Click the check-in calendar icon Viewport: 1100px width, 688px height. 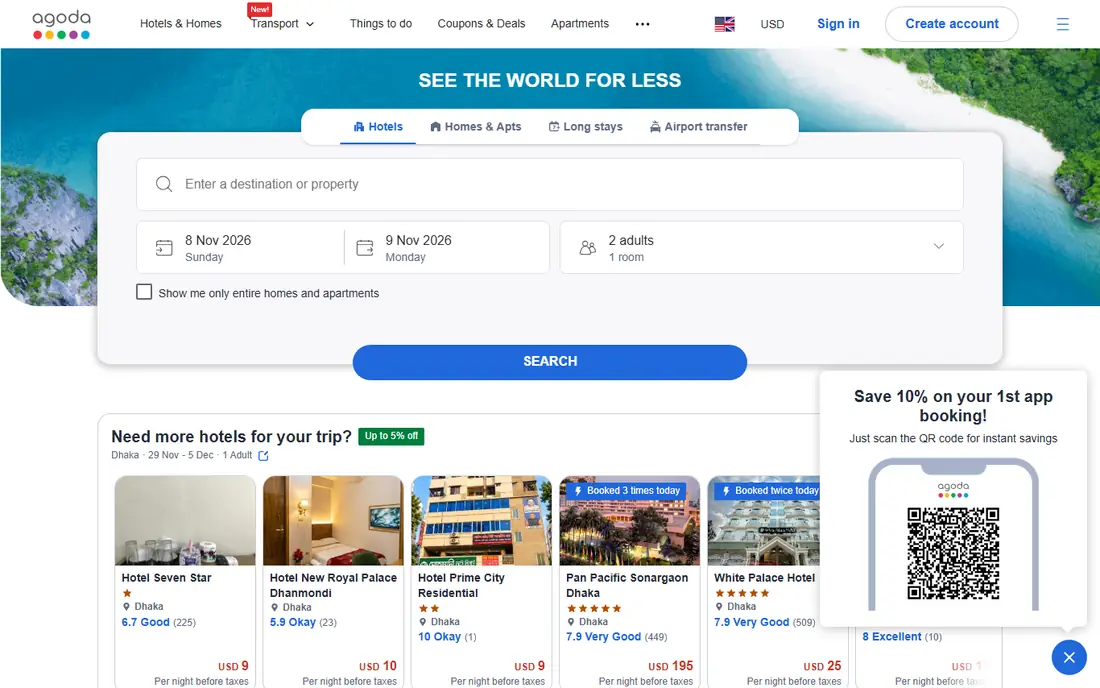click(x=164, y=248)
